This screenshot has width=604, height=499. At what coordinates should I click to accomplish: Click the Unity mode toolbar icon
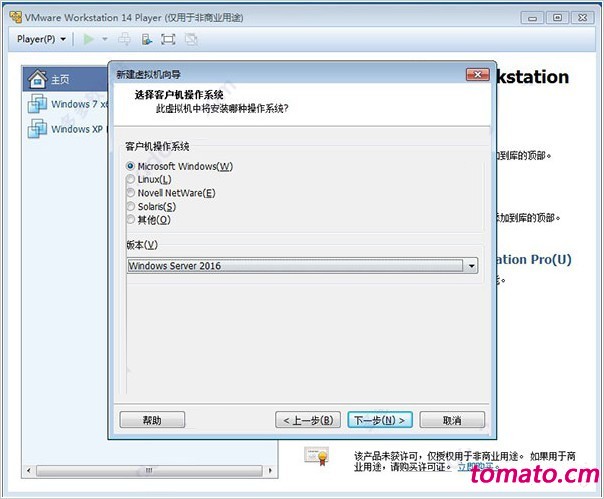click(x=191, y=39)
